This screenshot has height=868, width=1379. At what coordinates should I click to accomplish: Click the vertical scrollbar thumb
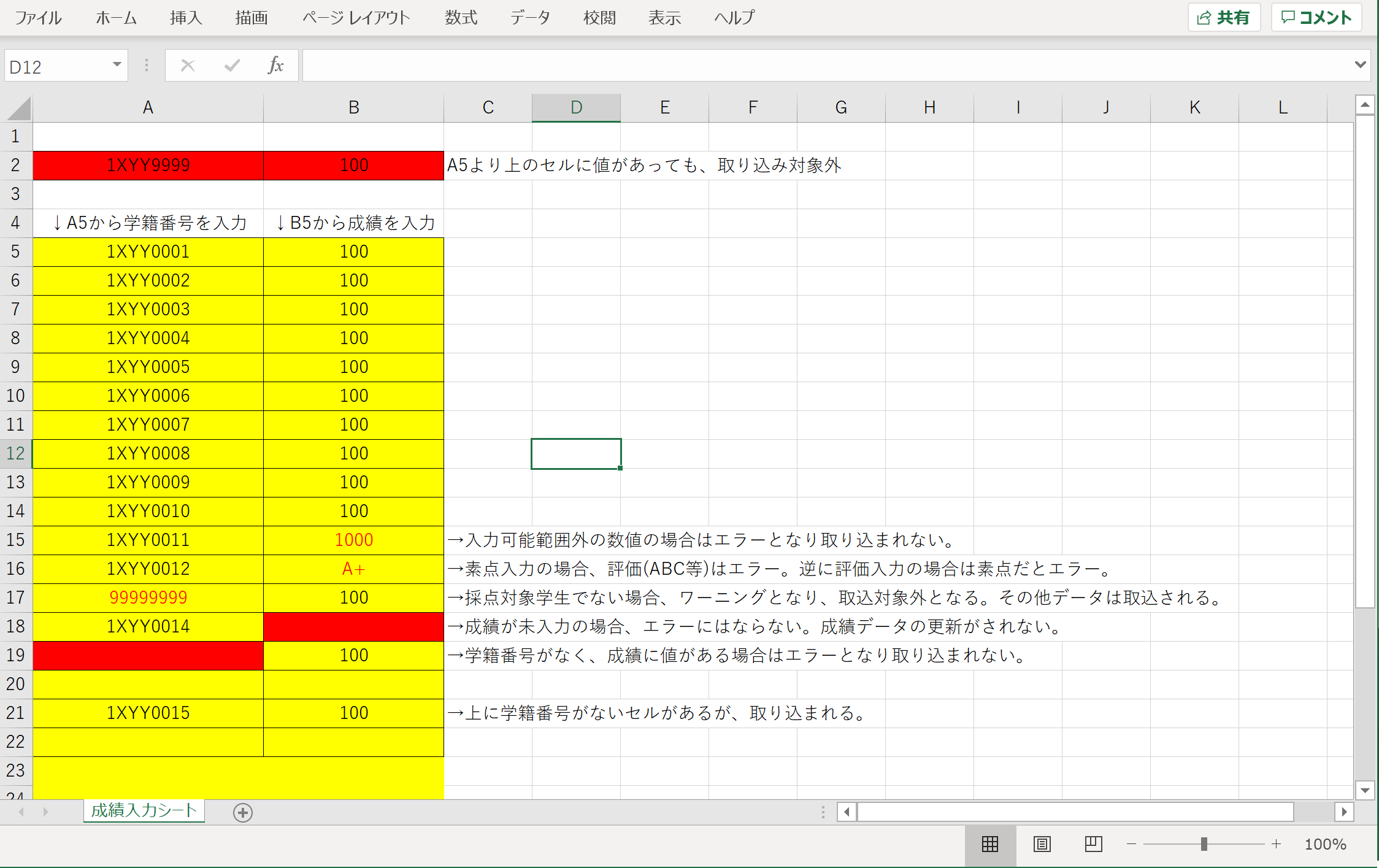click(x=1365, y=362)
